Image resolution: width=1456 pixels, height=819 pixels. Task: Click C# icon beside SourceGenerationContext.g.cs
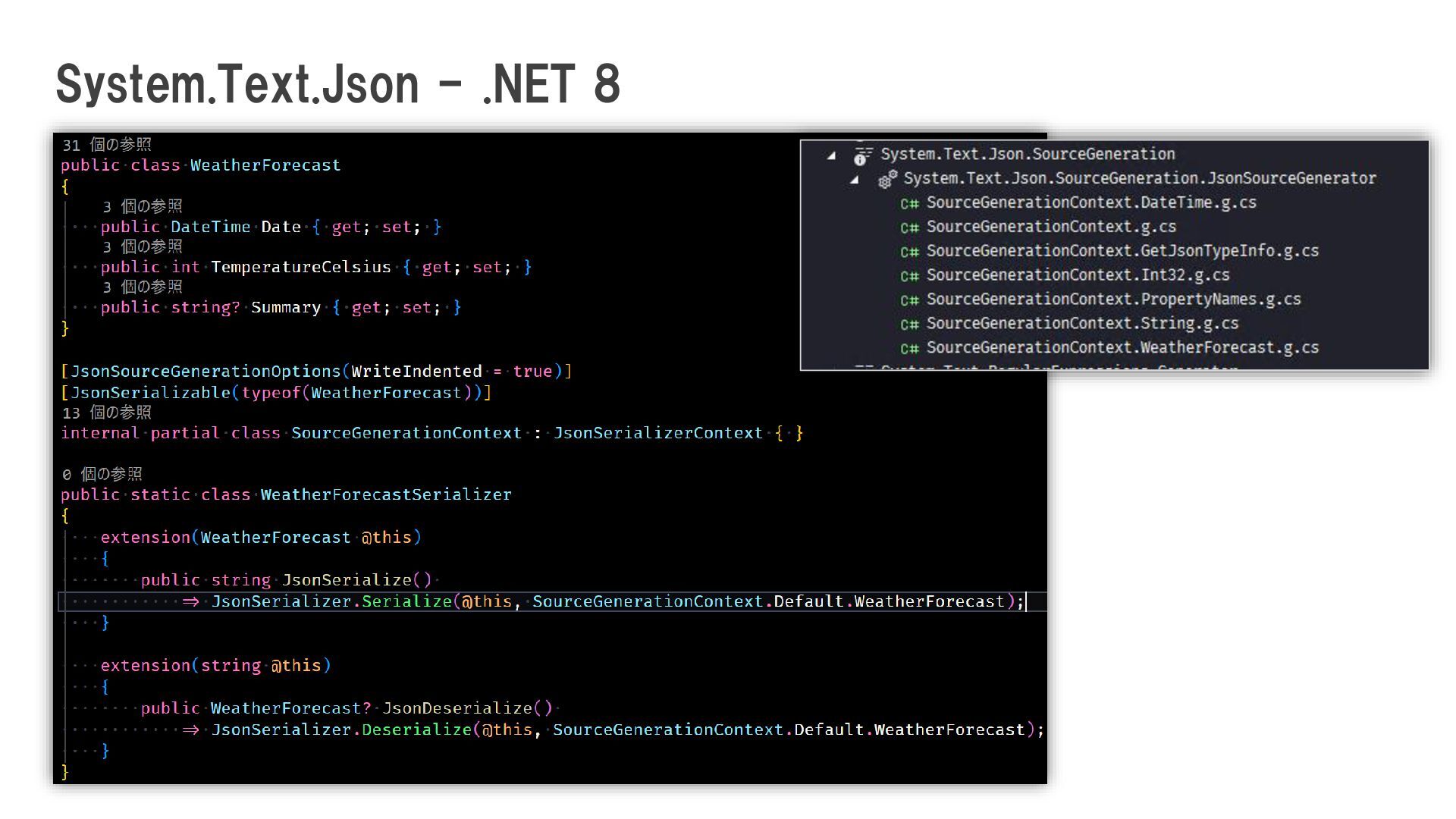[909, 227]
